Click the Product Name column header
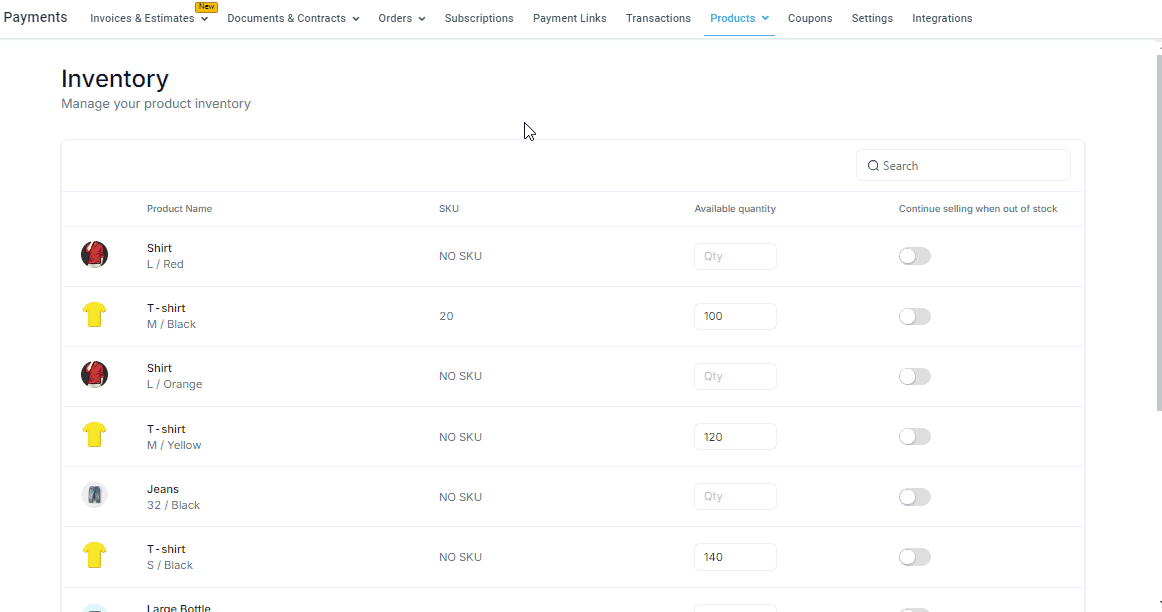 pyautogui.click(x=179, y=209)
